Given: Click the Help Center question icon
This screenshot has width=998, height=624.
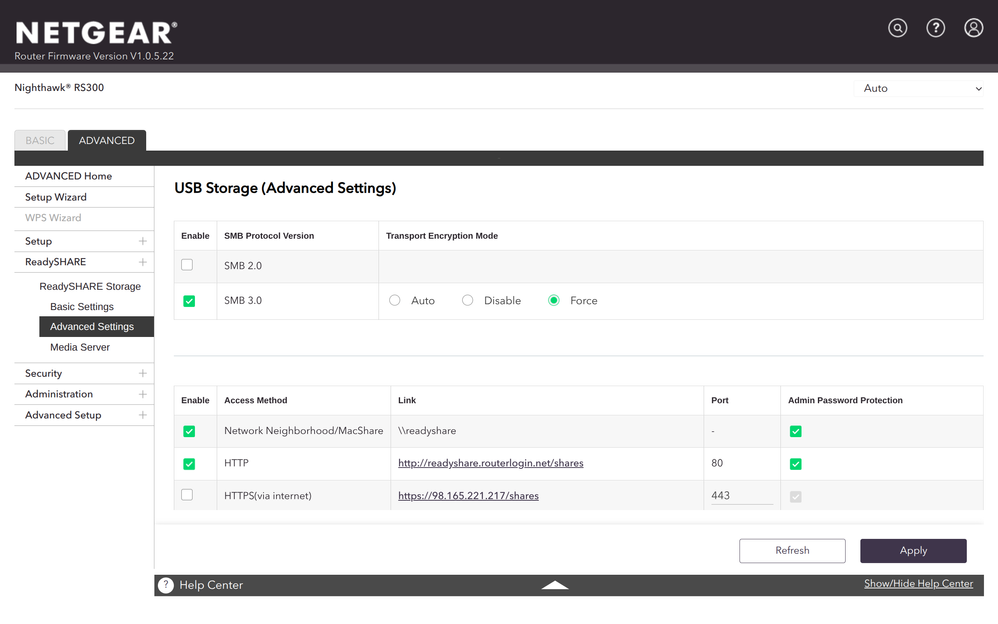Looking at the screenshot, I should click(x=166, y=585).
